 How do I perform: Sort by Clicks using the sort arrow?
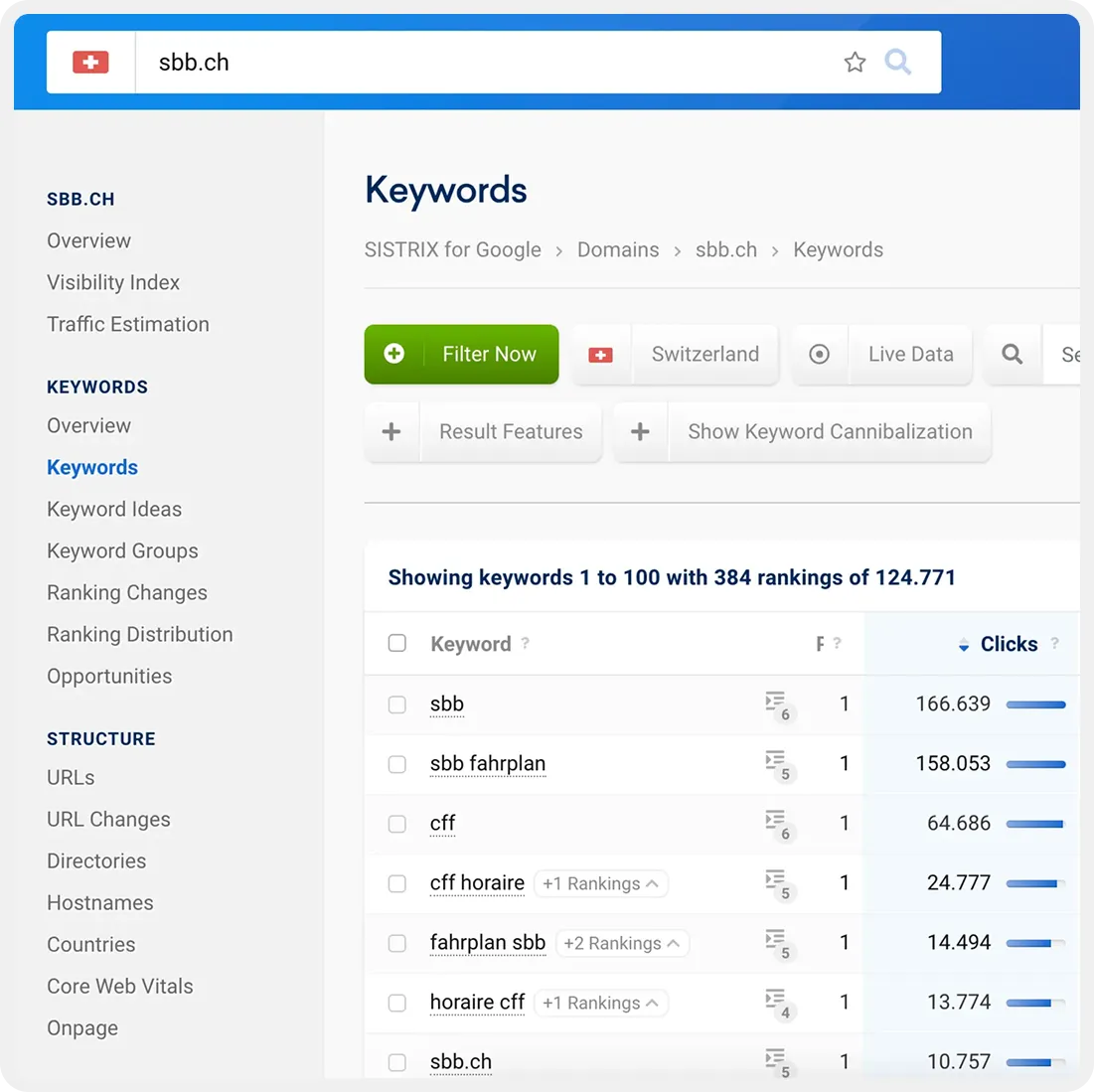(964, 645)
